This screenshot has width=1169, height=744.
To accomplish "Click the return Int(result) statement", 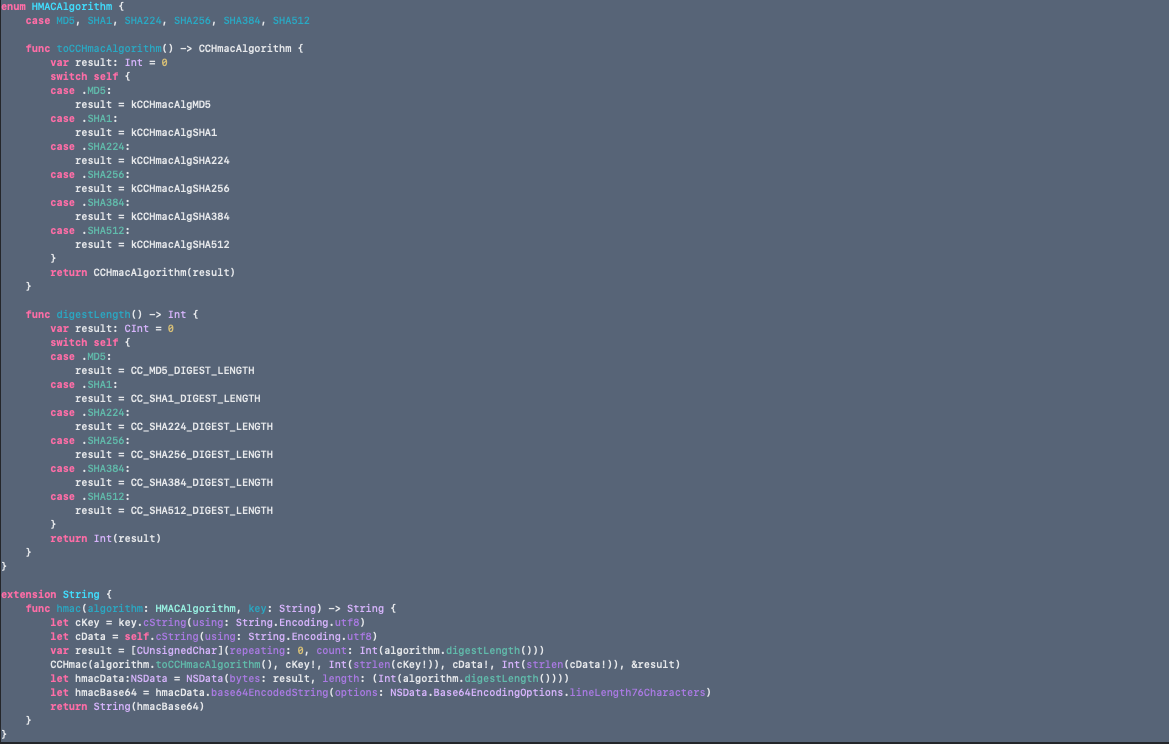I will coord(105,538).
